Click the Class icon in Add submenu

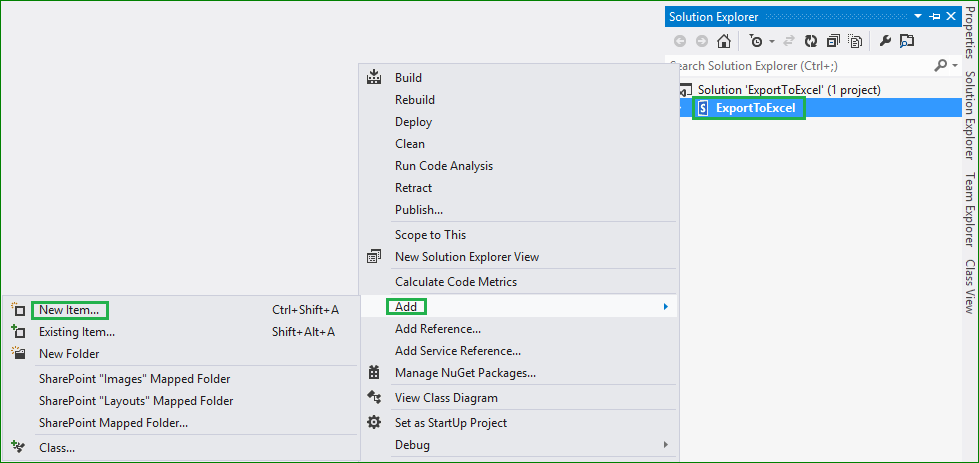point(17,447)
